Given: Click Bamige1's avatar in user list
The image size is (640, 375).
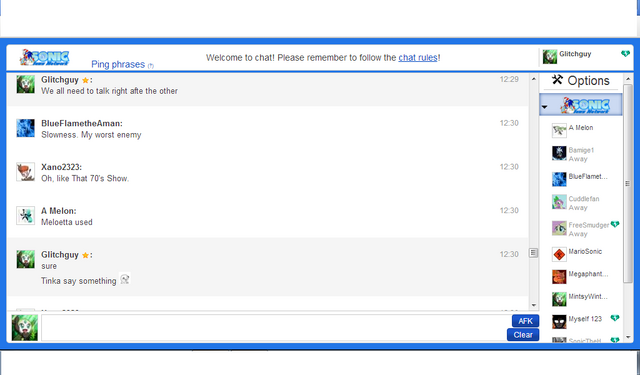Looking at the screenshot, I should coord(559,153).
